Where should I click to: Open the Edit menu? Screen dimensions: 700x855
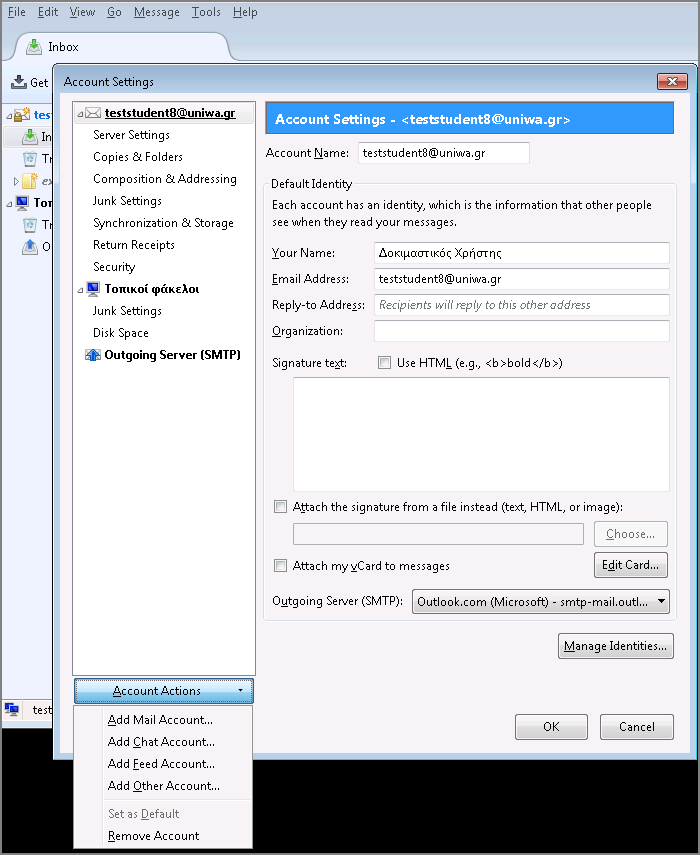tap(47, 12)
